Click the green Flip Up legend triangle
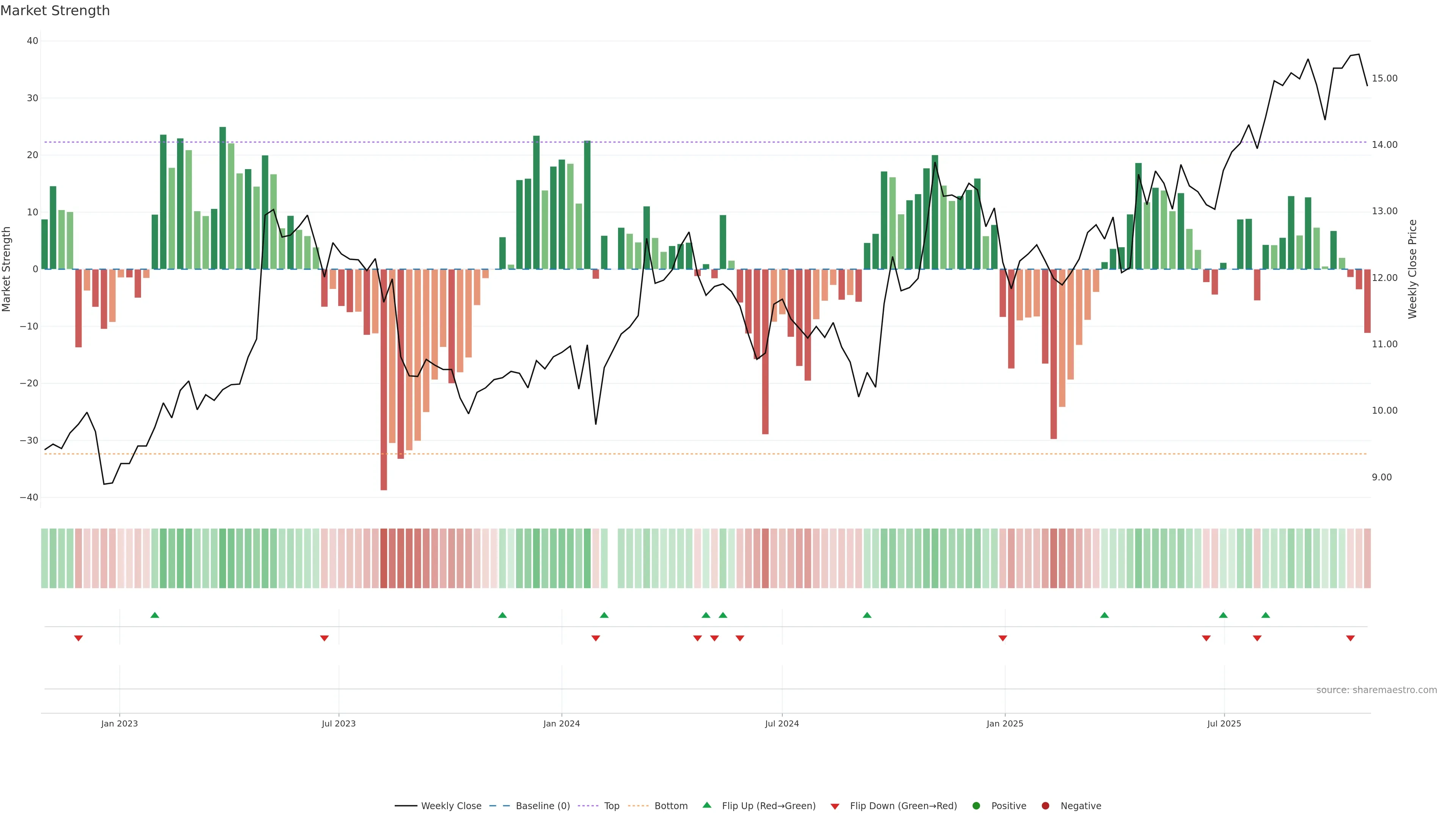The image size is (1456, 819). (706, 805)
